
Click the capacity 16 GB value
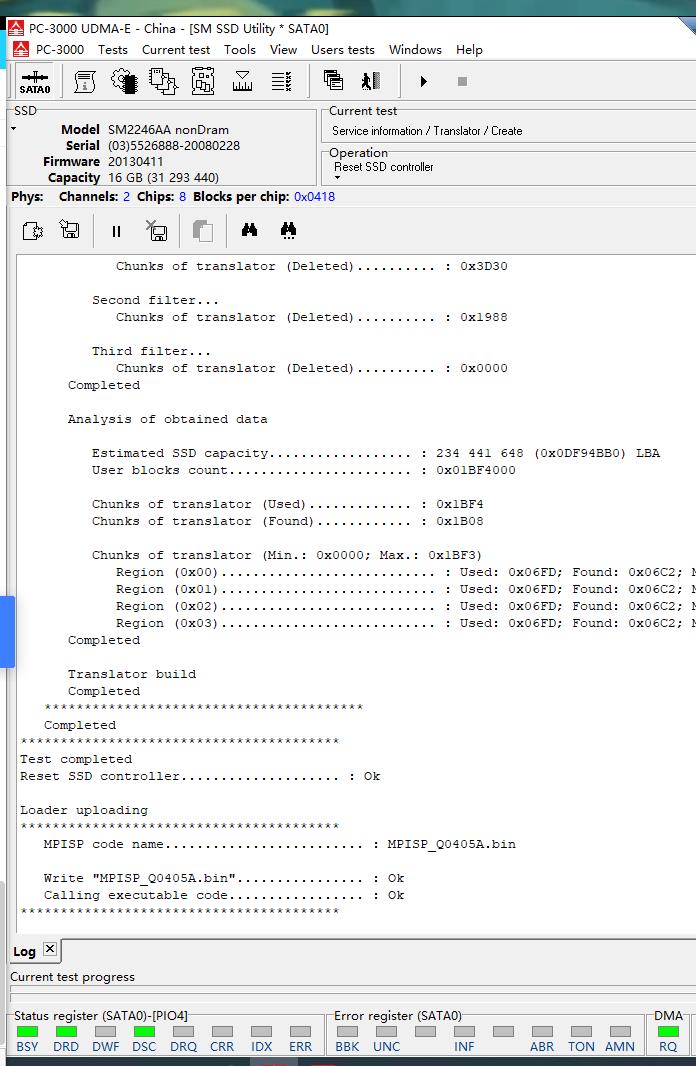(x=163, y=177)
